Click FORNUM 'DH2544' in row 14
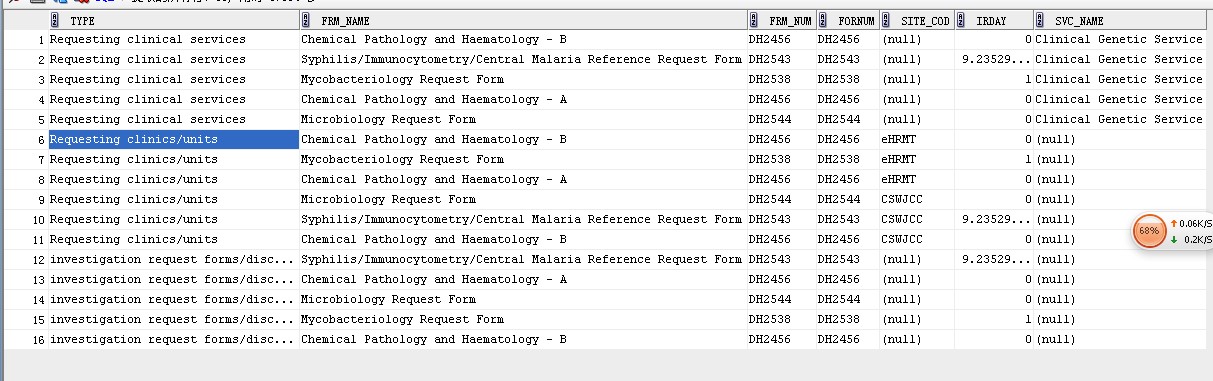1213x381 pixels. 839,300
